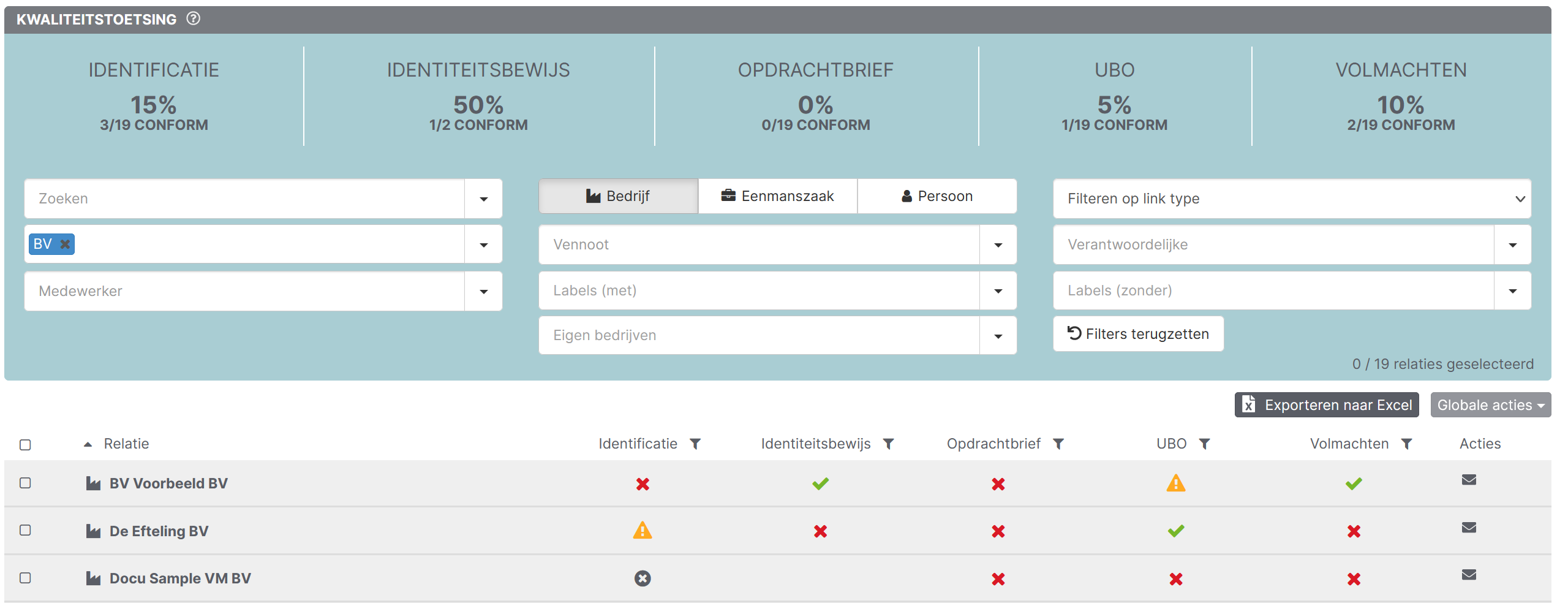Click into the Zoeken search field
Image resolution: width=1568 pixels, height=603 pixels.
pyautogui.click(x=245, y=199)
